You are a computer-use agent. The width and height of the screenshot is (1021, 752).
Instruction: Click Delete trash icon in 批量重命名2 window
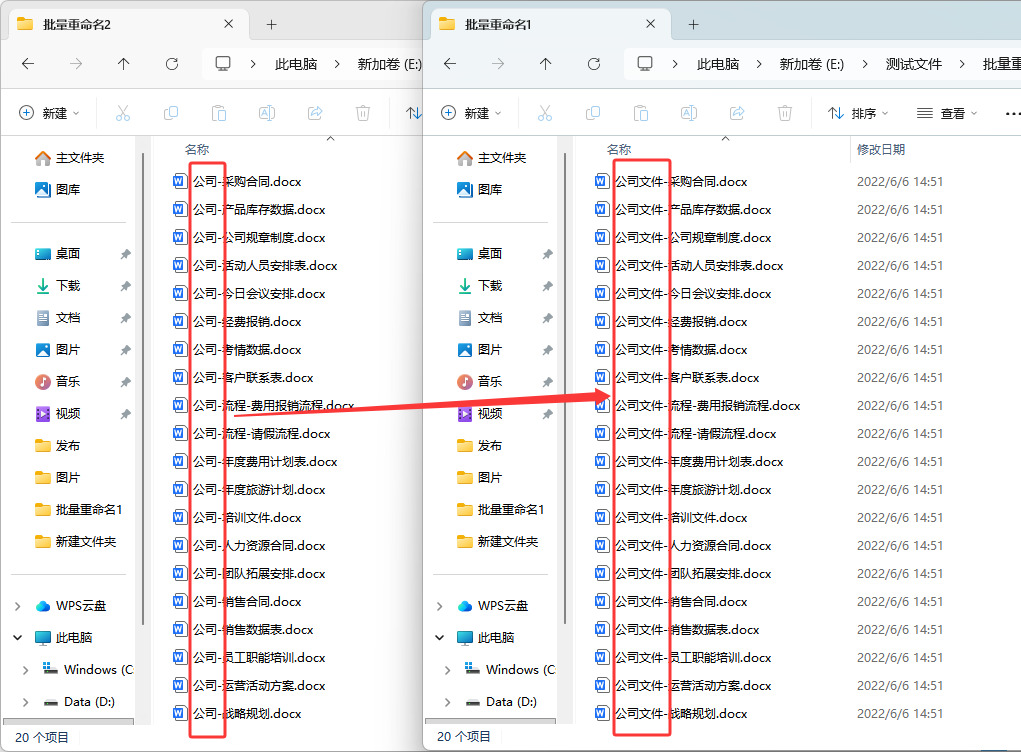click(363, 113)
